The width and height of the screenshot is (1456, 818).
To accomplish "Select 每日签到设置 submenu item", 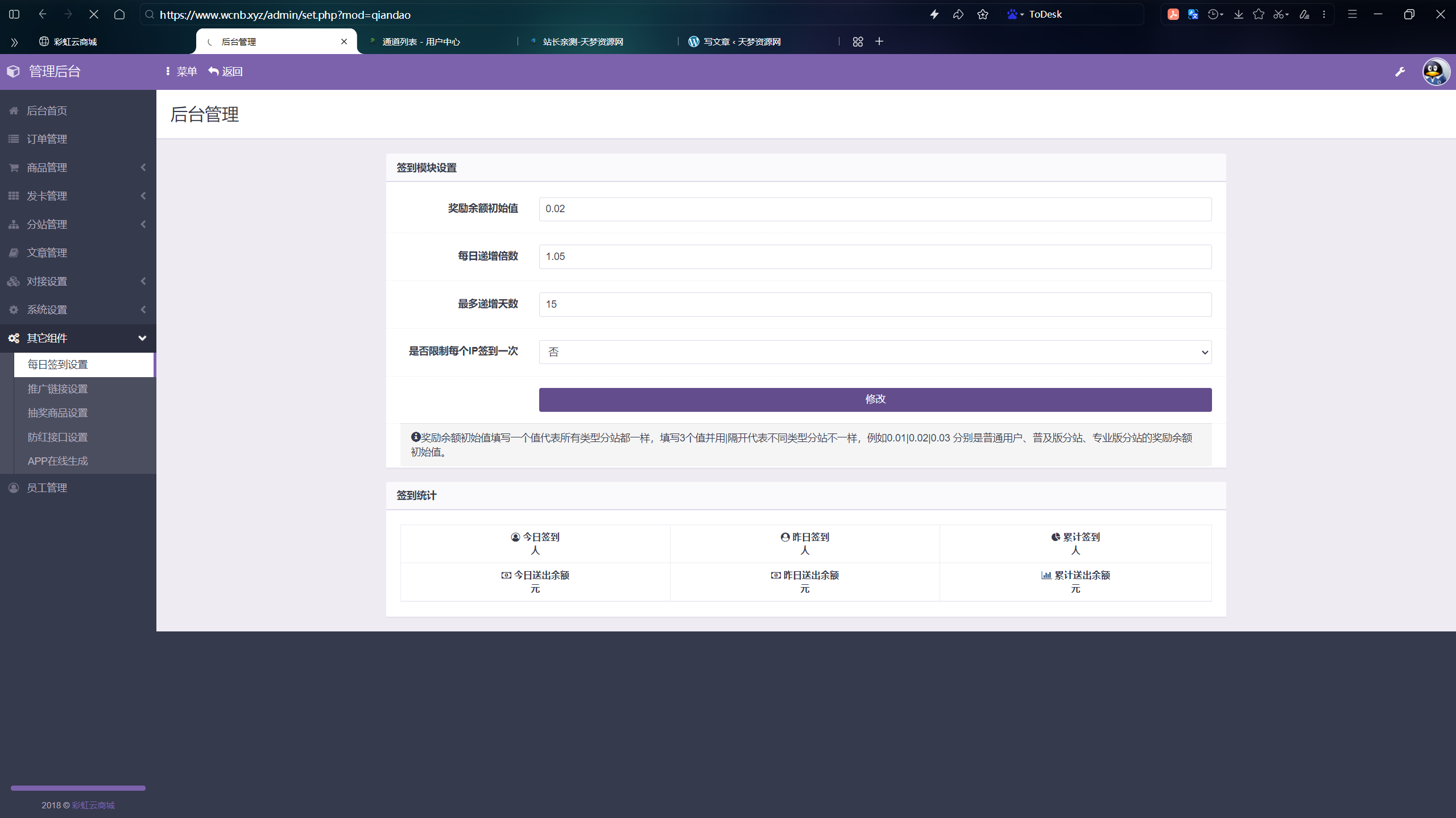I will click(84, 365).
